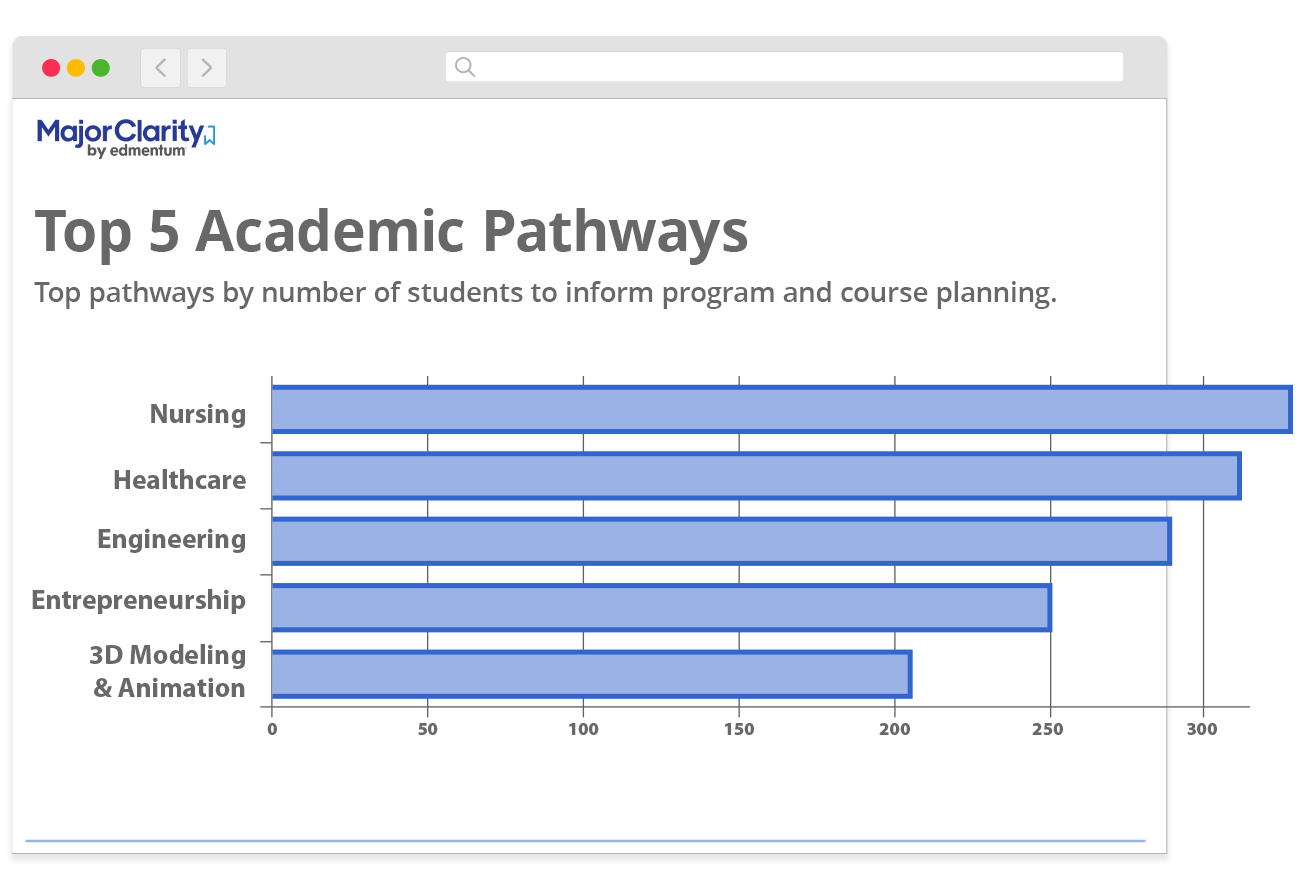Screen dimensions: 1300x890
Task: Click the browser back arrow button
Action: click(160, 68)
